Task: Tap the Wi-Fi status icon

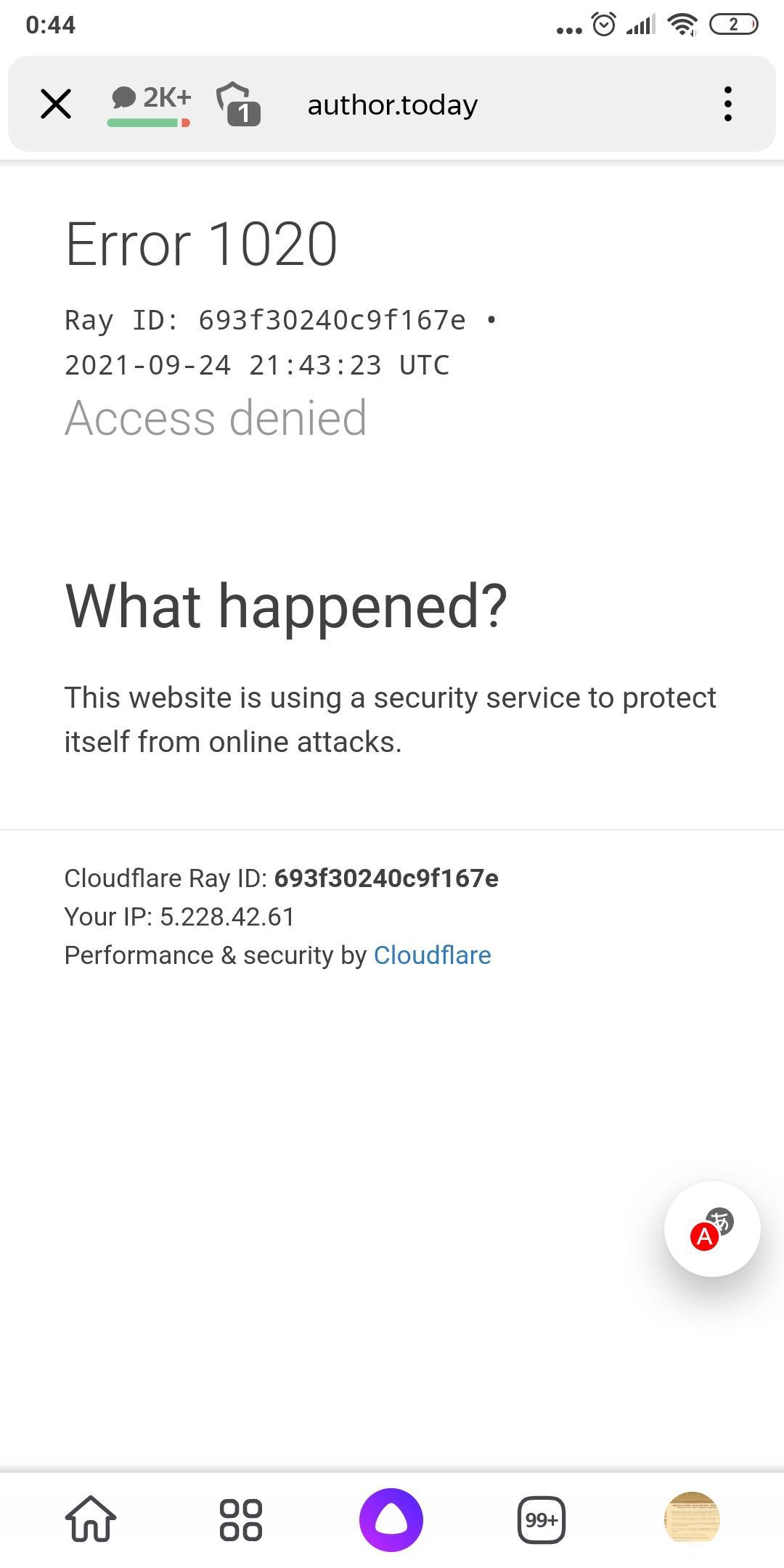Action: point(682,25)
